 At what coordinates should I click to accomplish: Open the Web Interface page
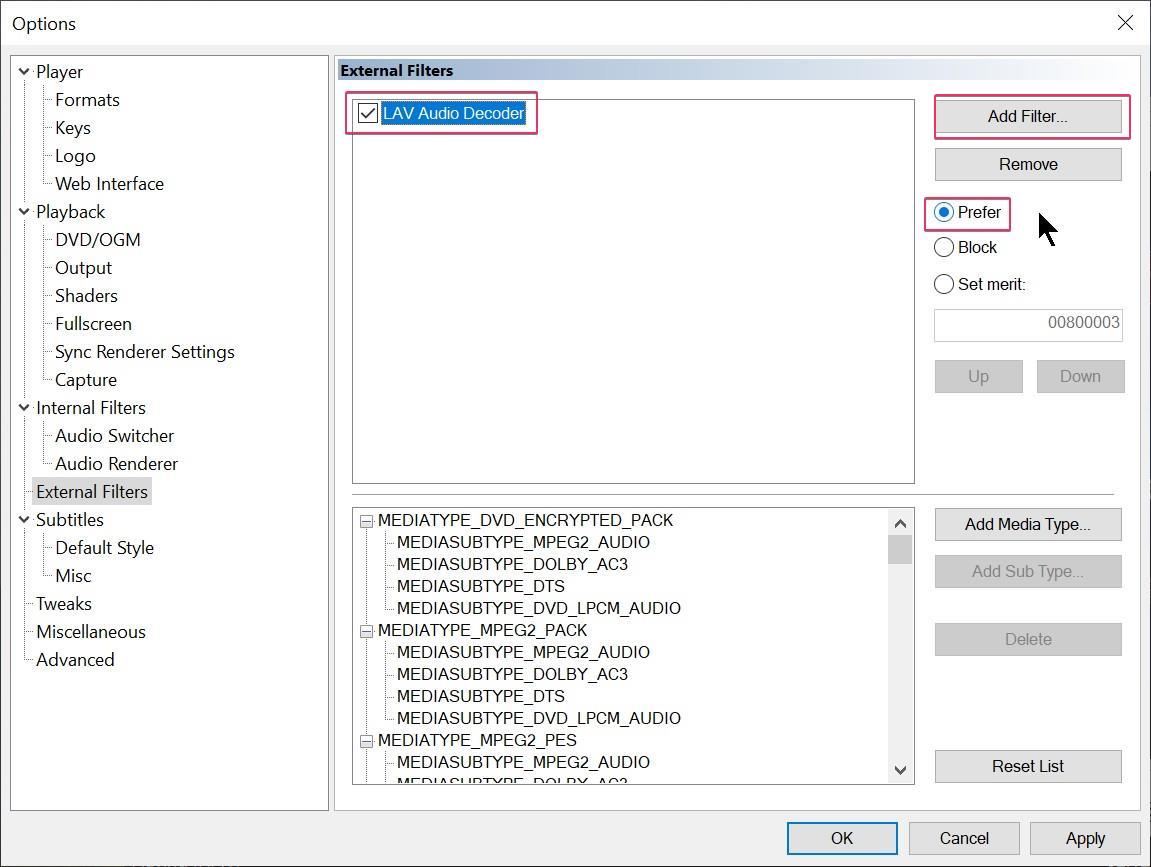coord(109,184)
